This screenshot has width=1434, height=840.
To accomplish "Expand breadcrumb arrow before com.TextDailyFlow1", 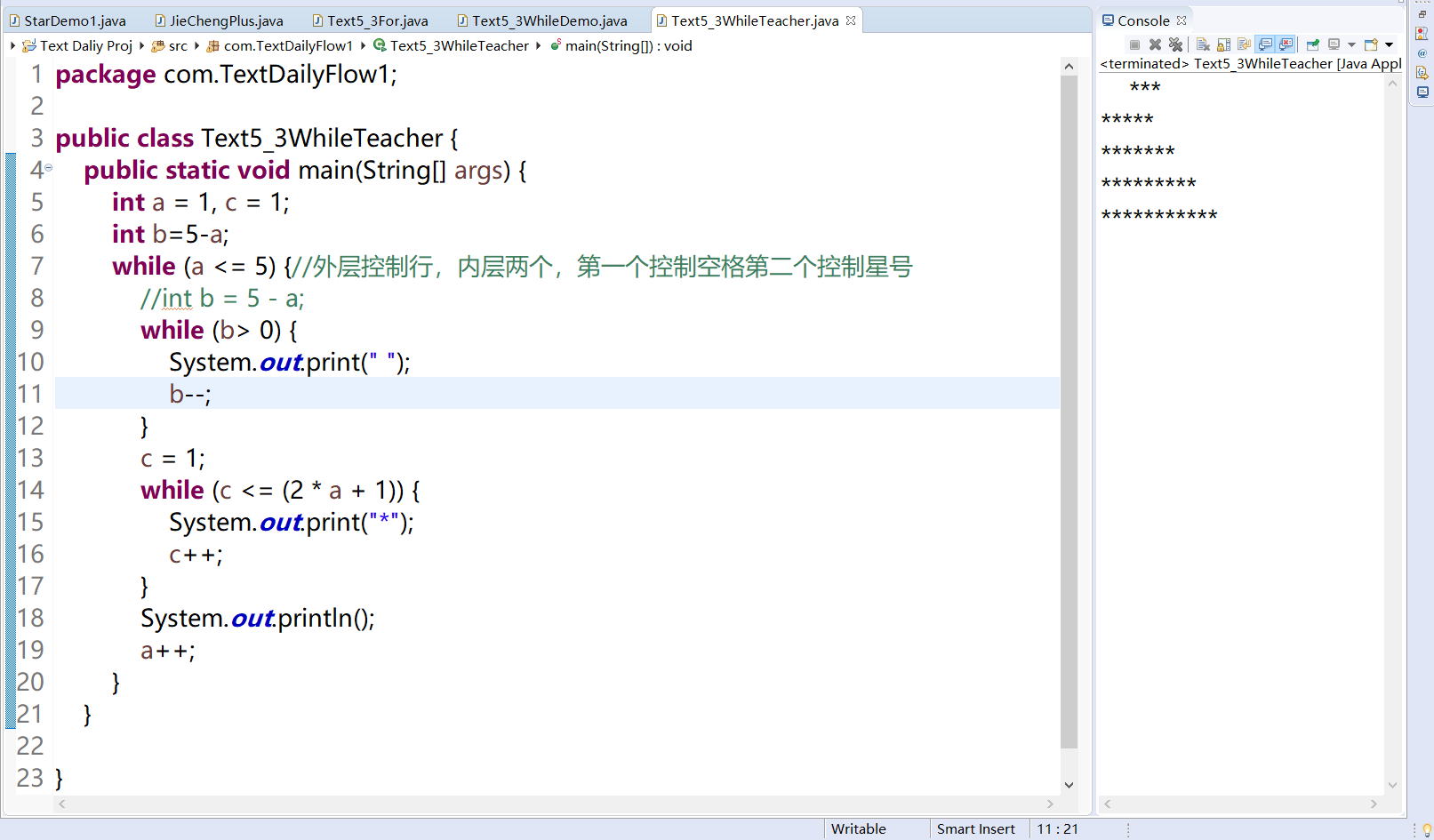I will [196, 45].
